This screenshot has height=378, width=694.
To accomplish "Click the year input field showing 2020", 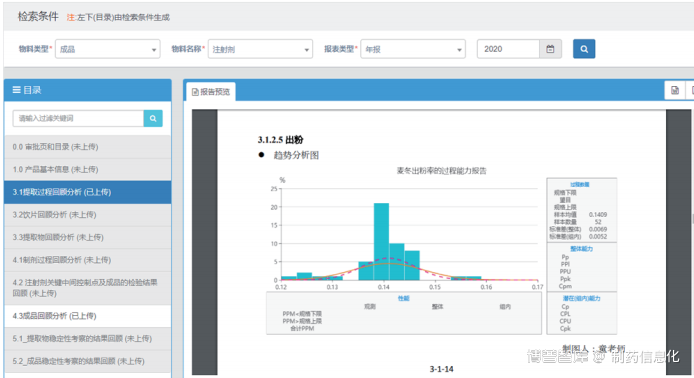I will coord(508,49).
